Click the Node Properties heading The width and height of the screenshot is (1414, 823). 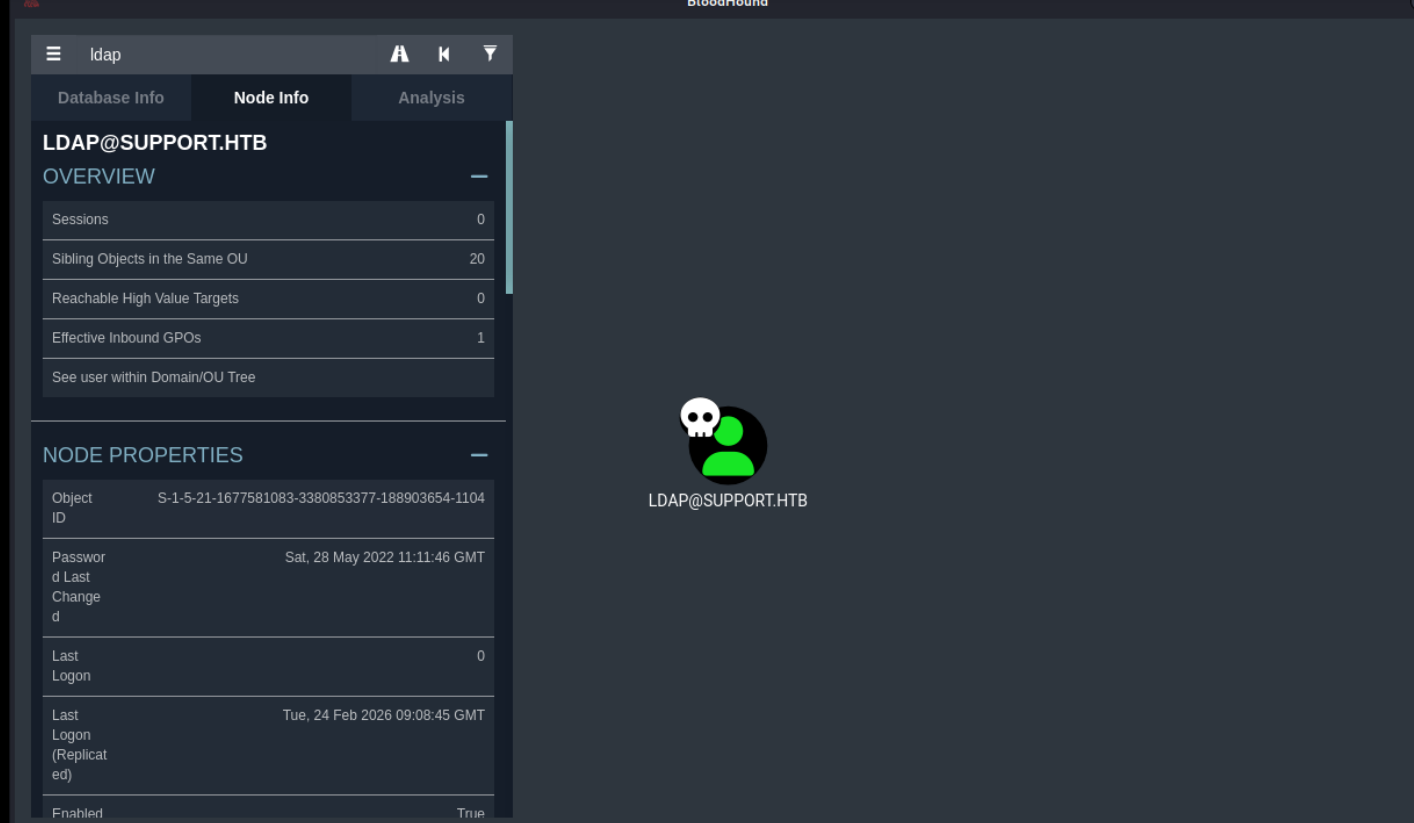coord(143,455)
